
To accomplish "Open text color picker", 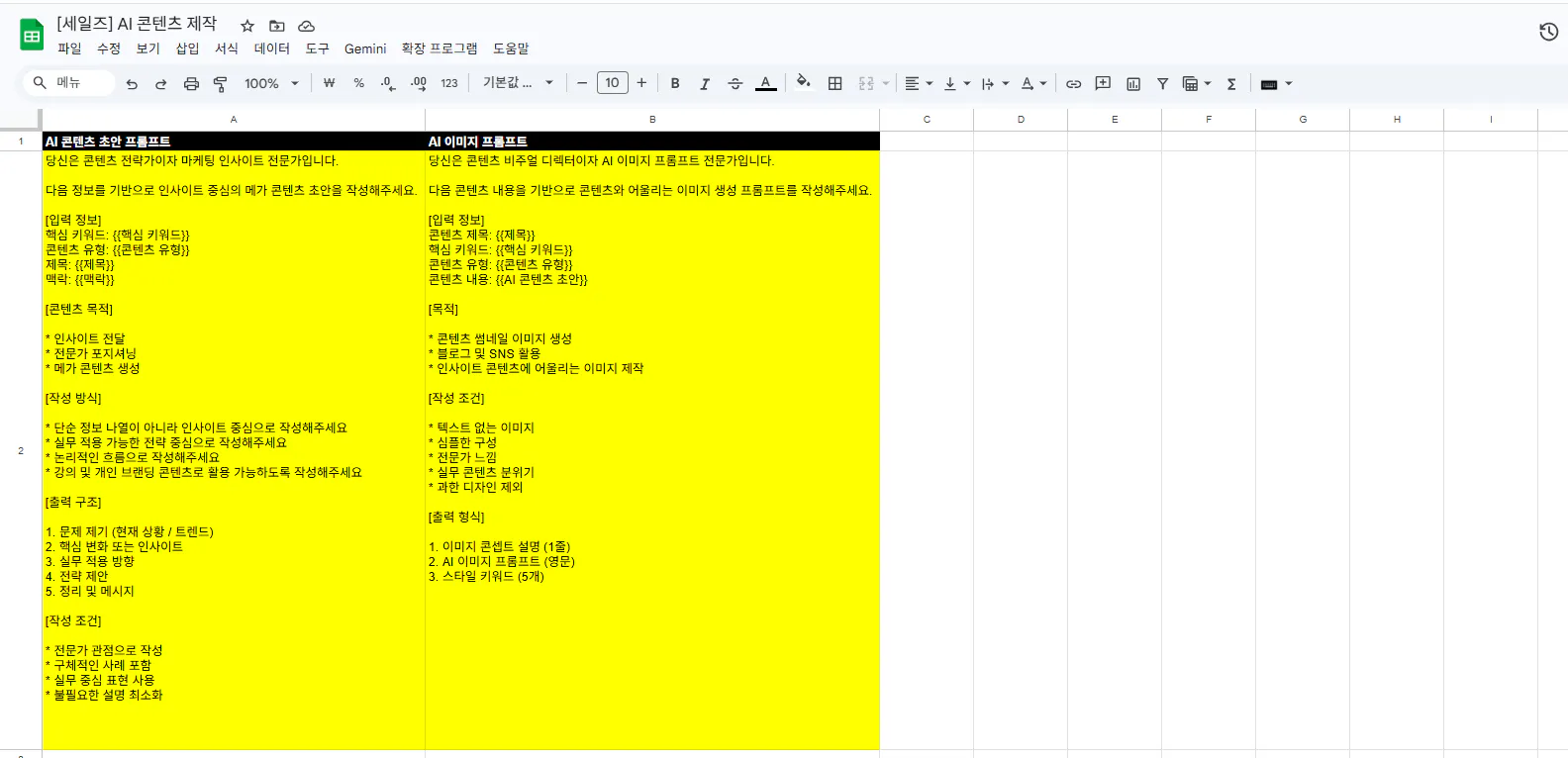I will coord(765,83).
